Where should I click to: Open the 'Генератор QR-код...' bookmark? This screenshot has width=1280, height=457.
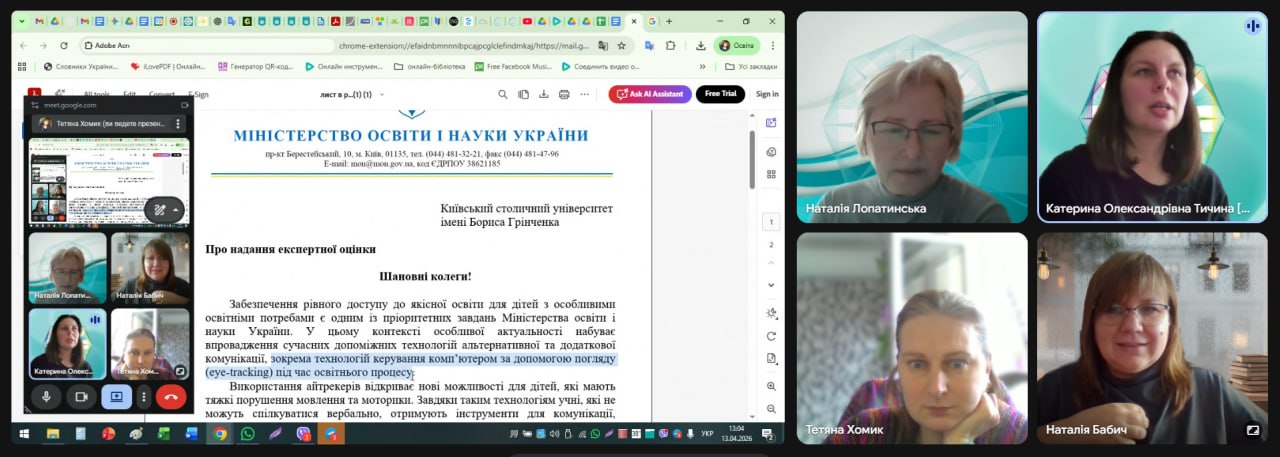click(x=256, y=66)
